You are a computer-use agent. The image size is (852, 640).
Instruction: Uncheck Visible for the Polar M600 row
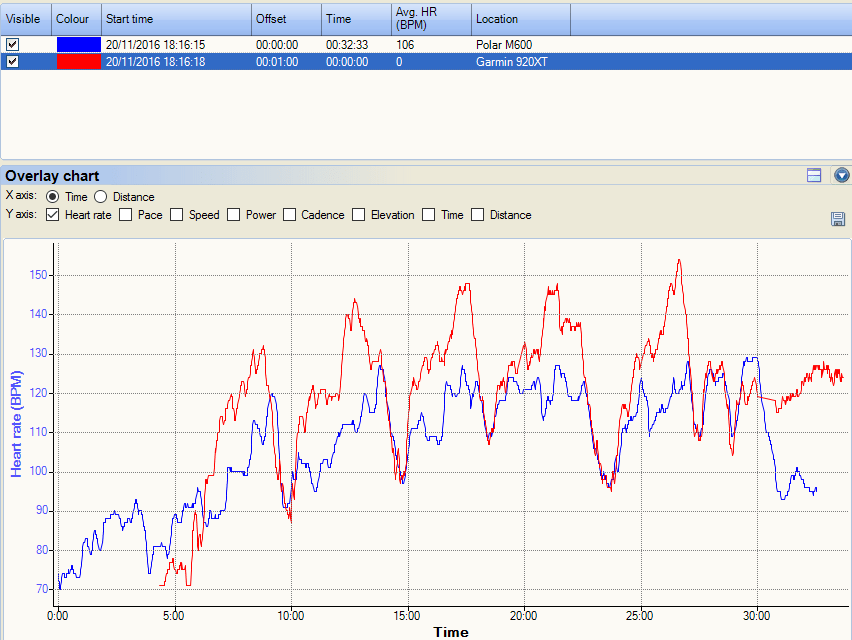pos(12,44)
